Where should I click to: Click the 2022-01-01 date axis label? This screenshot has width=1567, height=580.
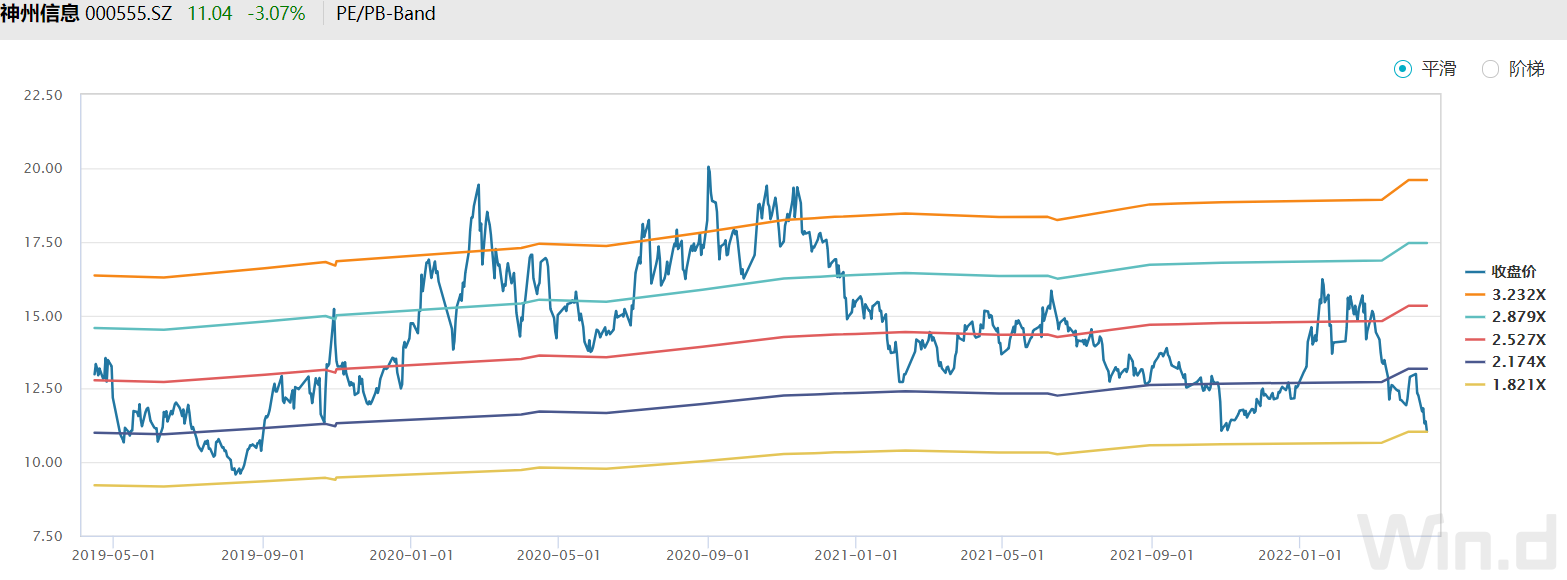[1299, 554]
